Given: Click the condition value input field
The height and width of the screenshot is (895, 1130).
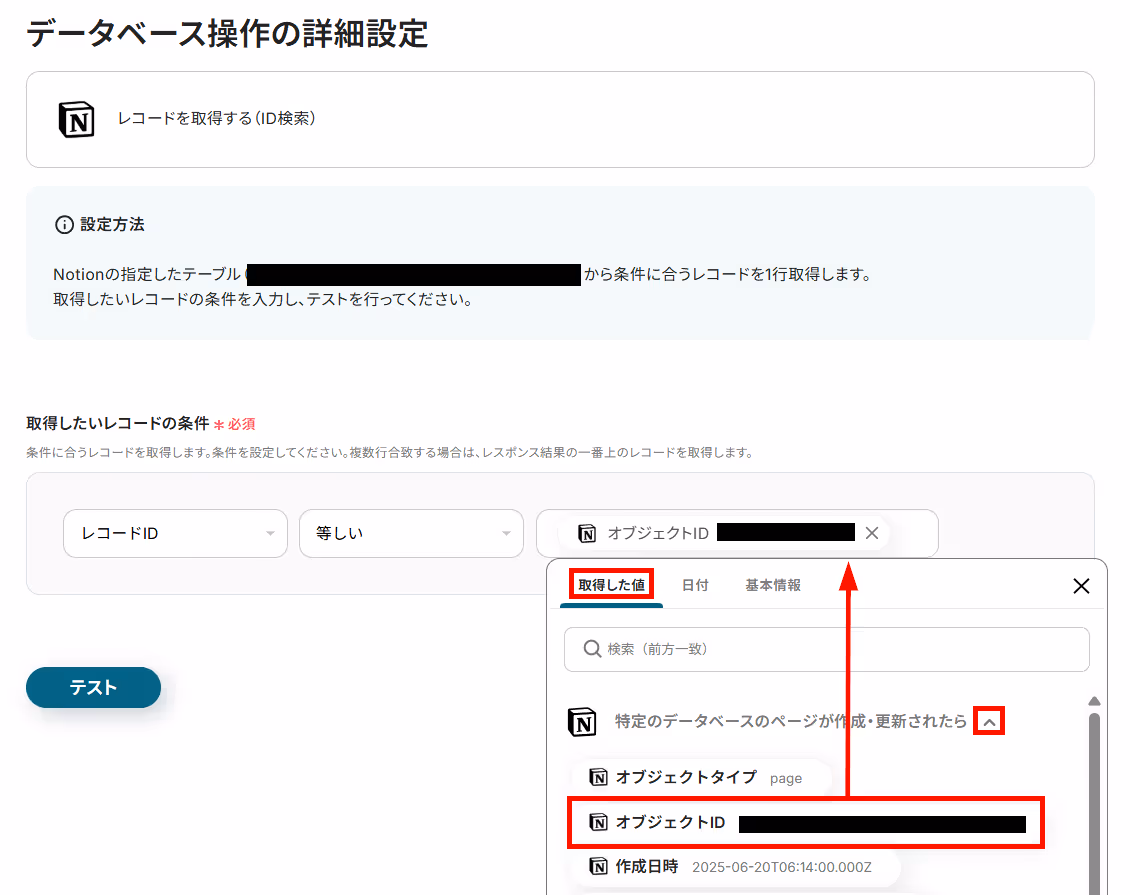Looking at the screenshot, I should click(737, 533).
